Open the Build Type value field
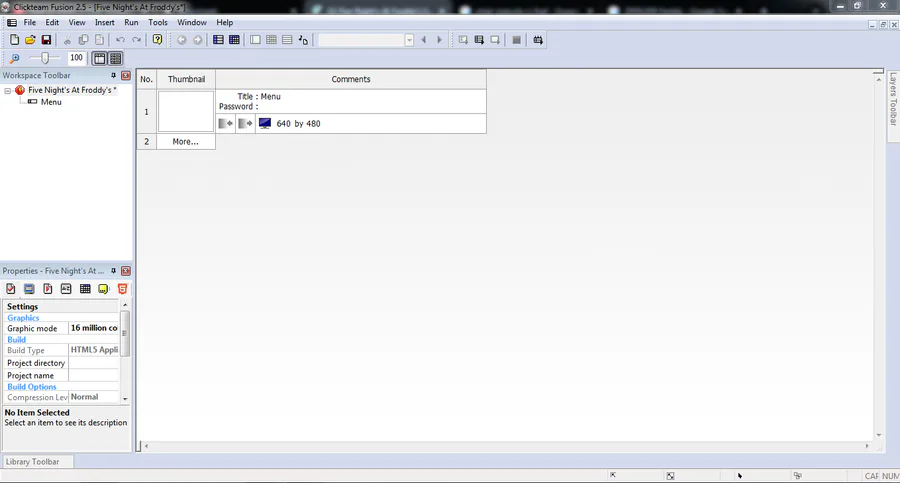The image size is (900, 483). tap(94, 350)
